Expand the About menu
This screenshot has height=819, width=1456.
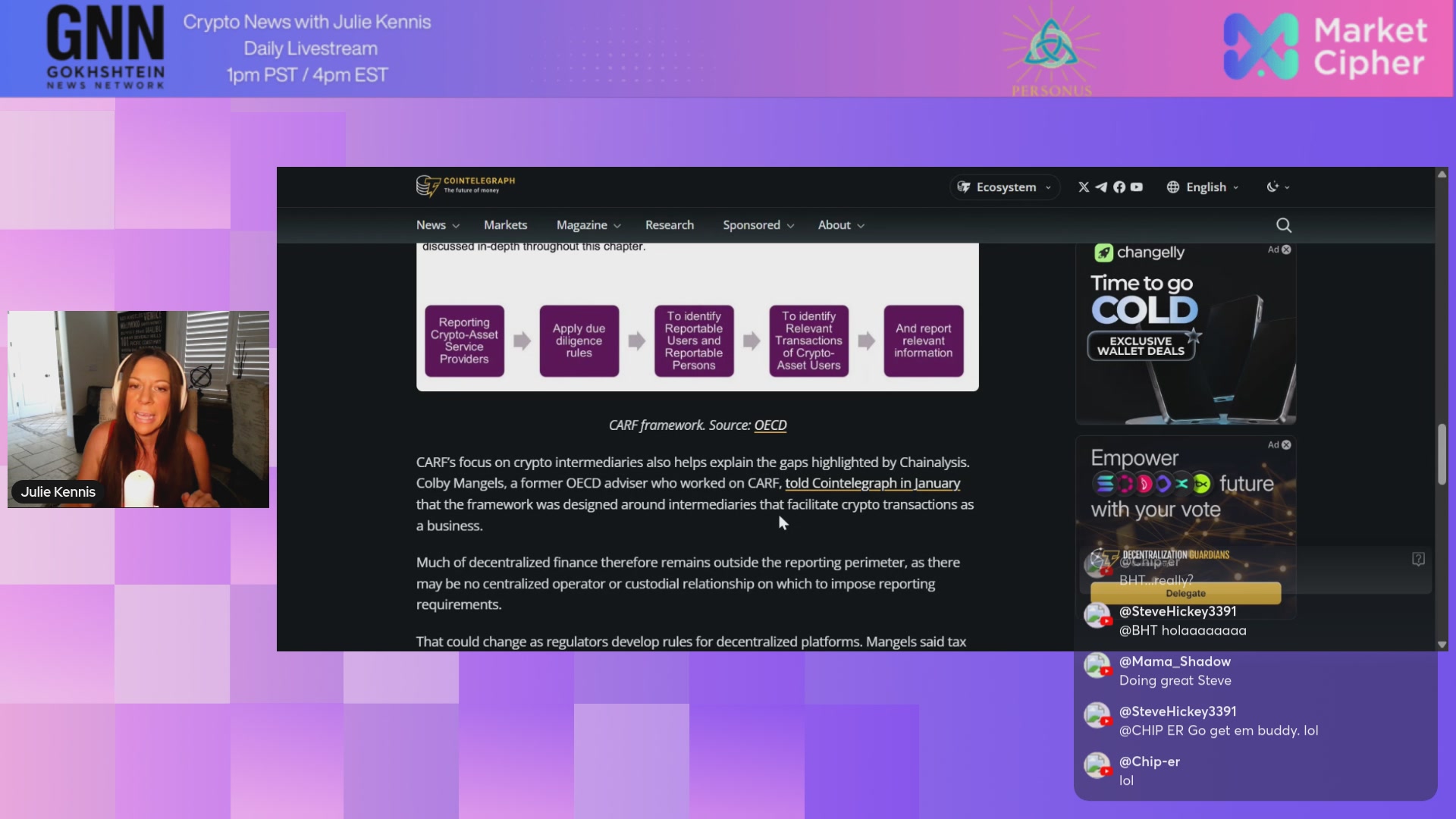(x=841, y=225)
